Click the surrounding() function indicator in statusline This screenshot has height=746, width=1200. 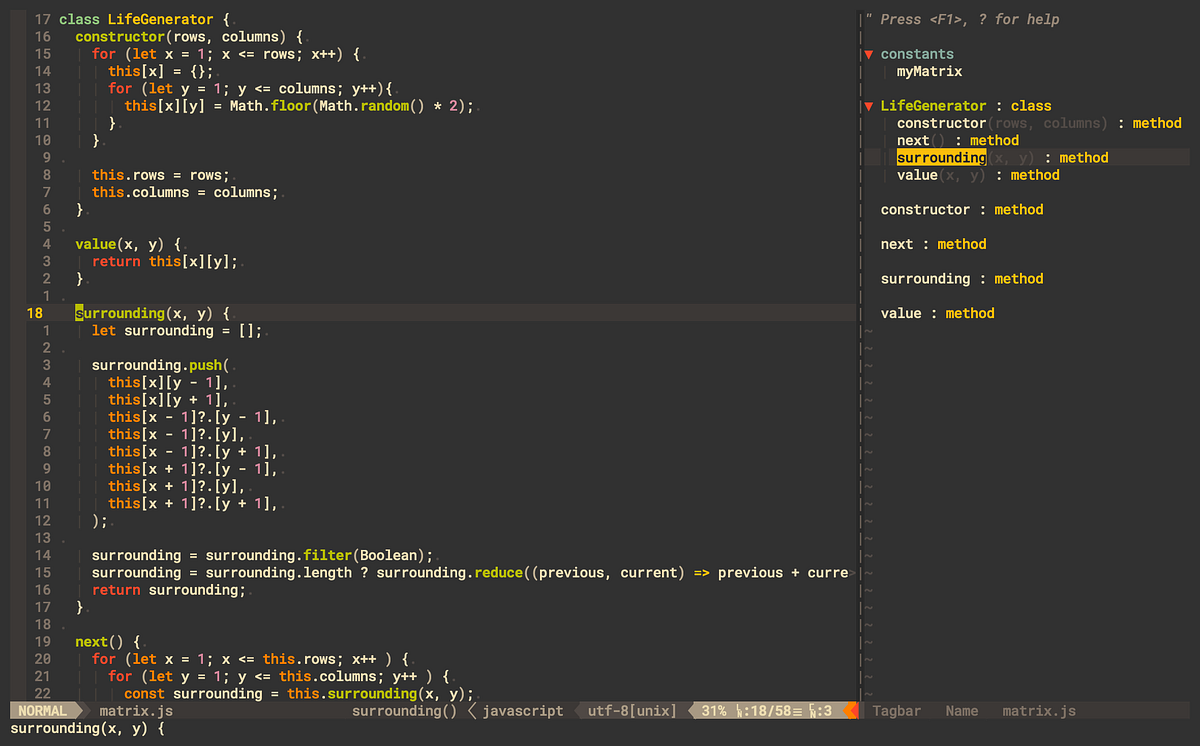(x=403, y=711)
